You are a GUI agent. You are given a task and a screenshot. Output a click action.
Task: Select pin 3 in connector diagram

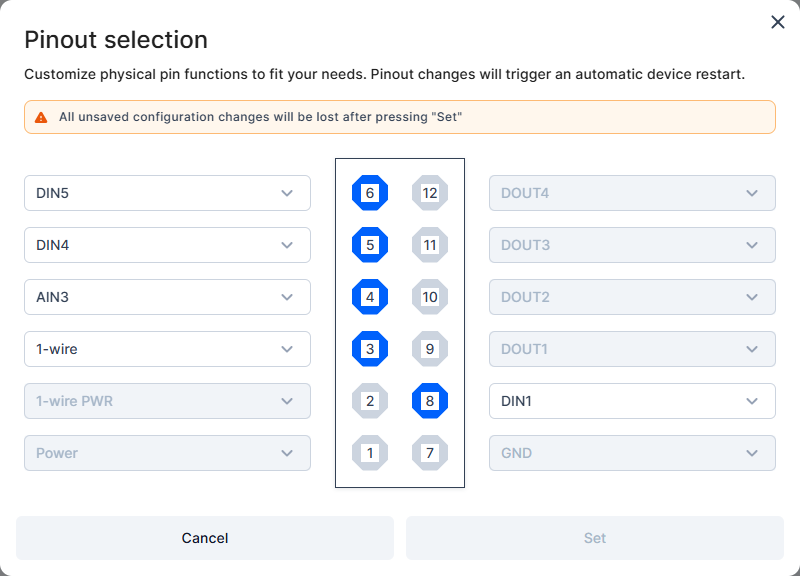coord(370,349)
